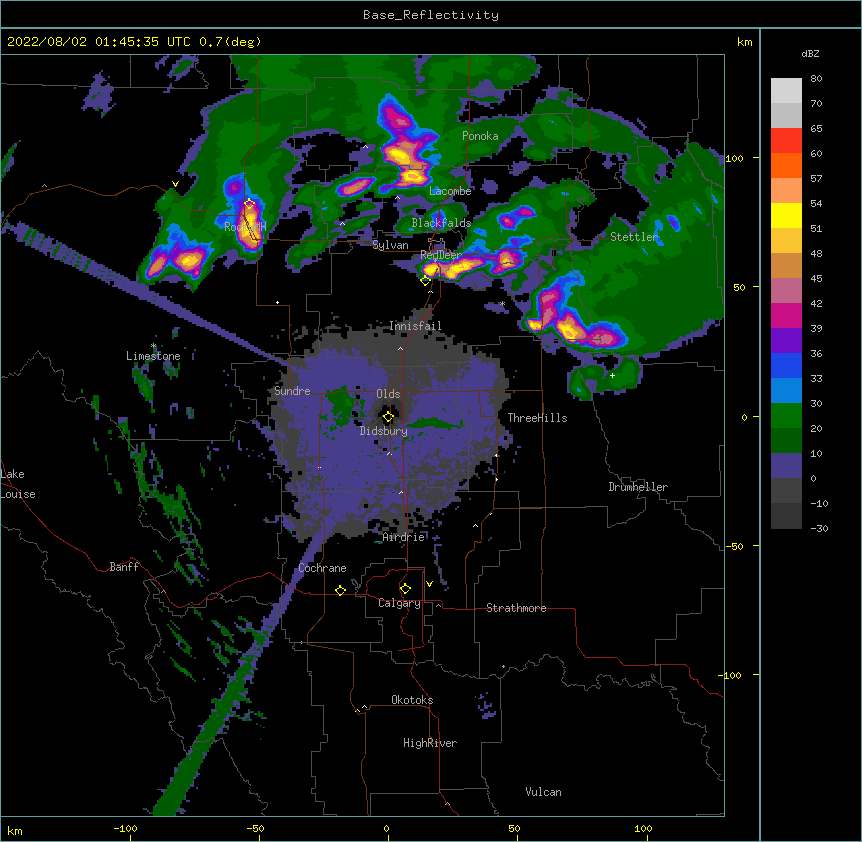Click the Blackfalds city label
The image size is (862, 842).
pyautogui.click(x=441, y=223)
